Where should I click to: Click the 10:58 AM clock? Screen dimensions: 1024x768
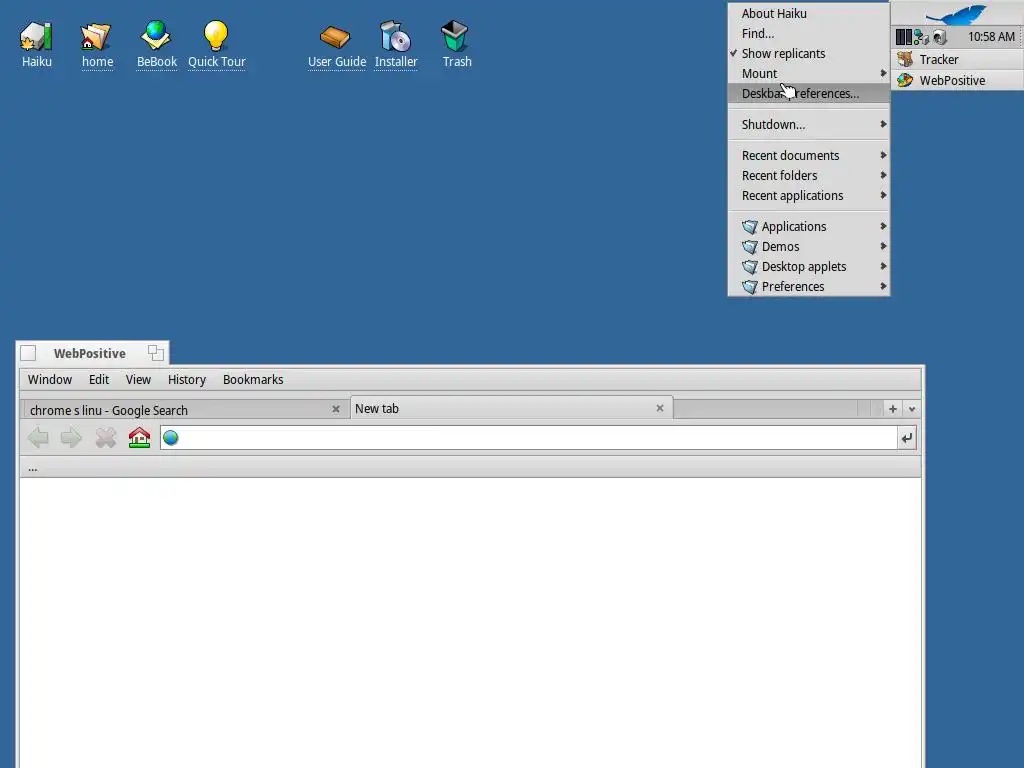(x=991, y=37)
